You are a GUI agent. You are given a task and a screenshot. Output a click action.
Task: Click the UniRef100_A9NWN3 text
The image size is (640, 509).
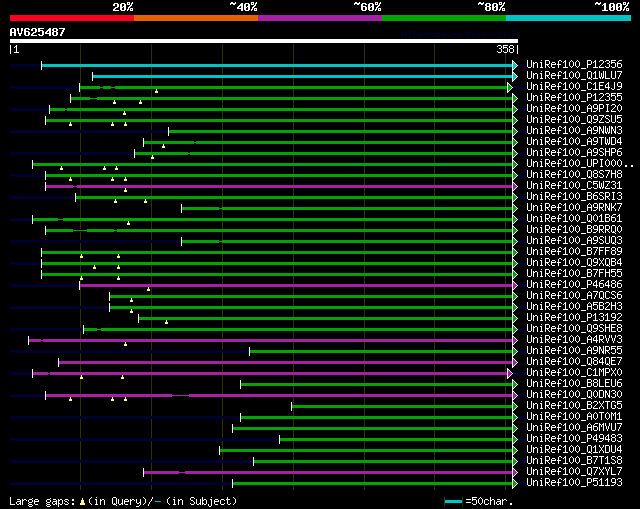click(x=574, y=131)
